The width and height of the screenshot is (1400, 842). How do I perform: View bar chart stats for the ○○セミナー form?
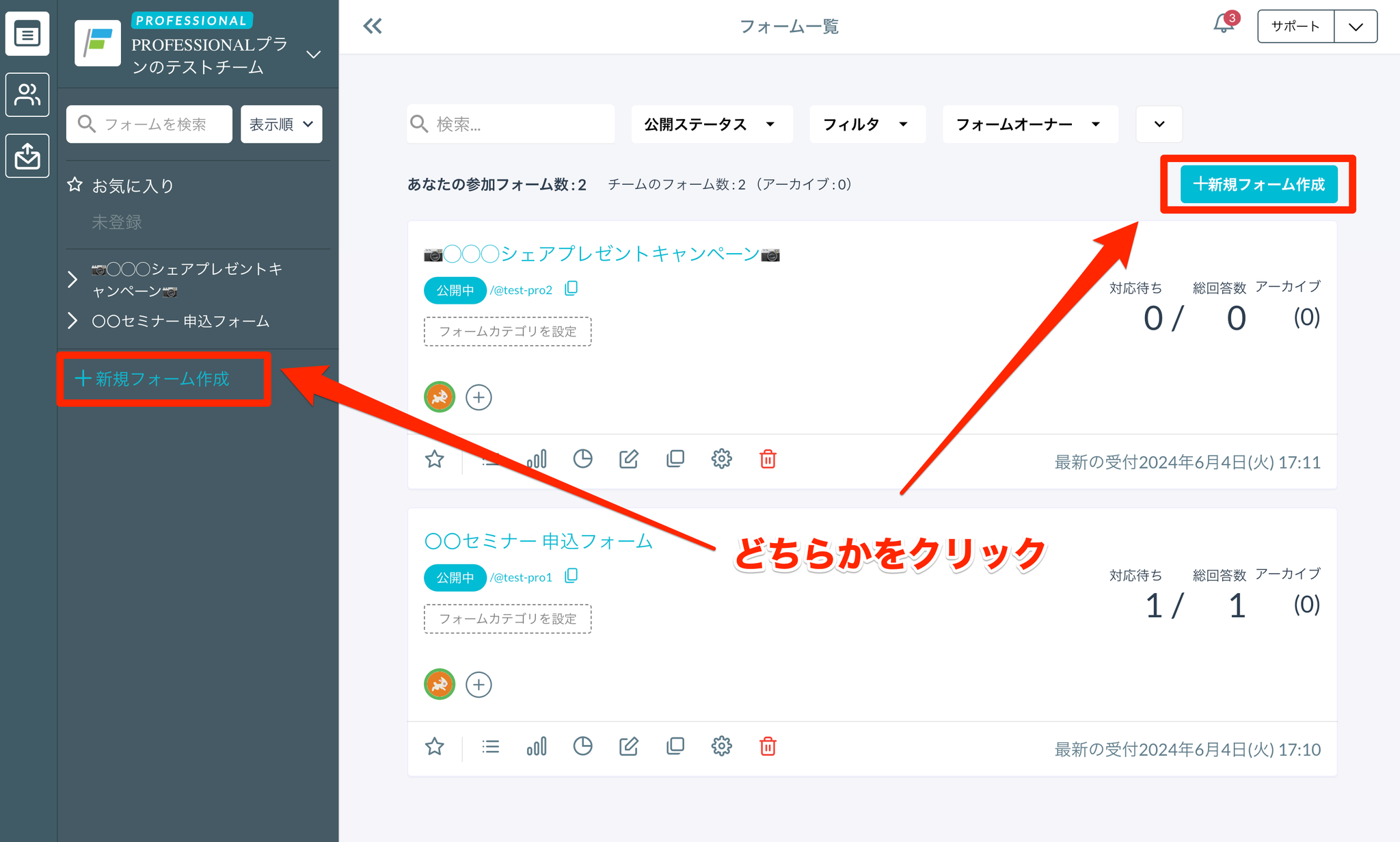click(x=537, y=746)
